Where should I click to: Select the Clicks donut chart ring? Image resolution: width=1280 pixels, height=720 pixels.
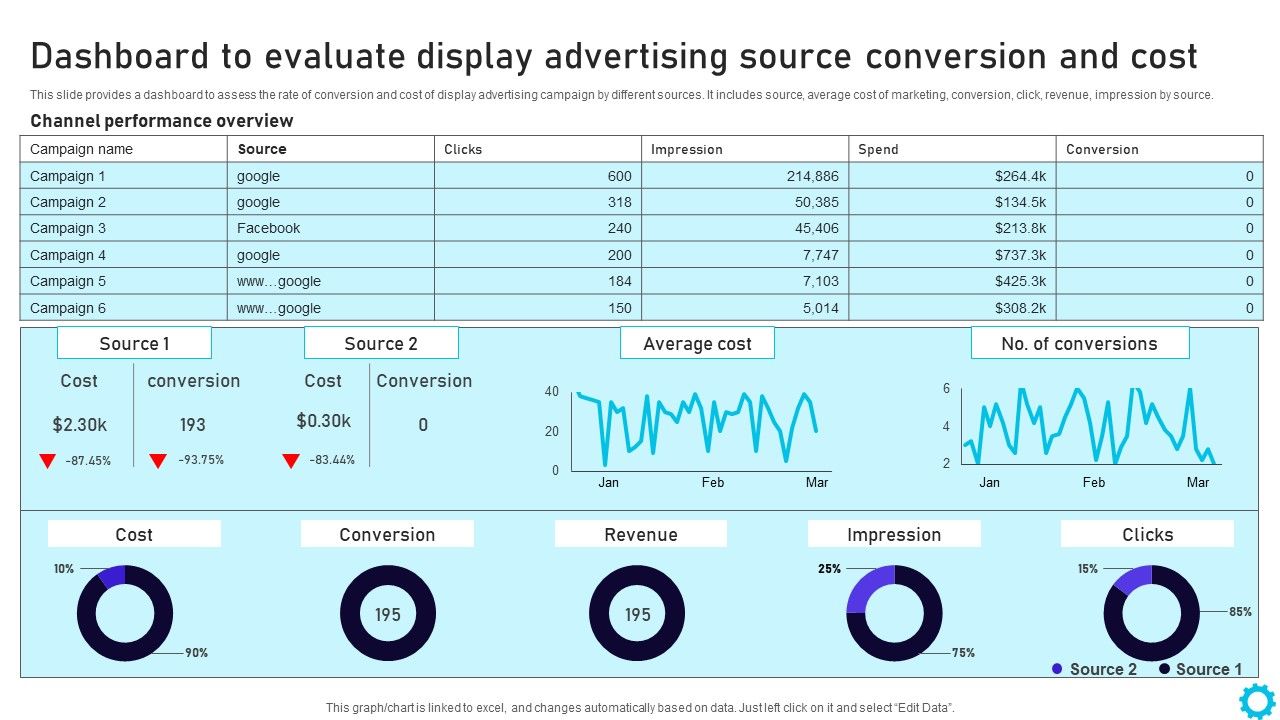click(x=1151, y=613)
